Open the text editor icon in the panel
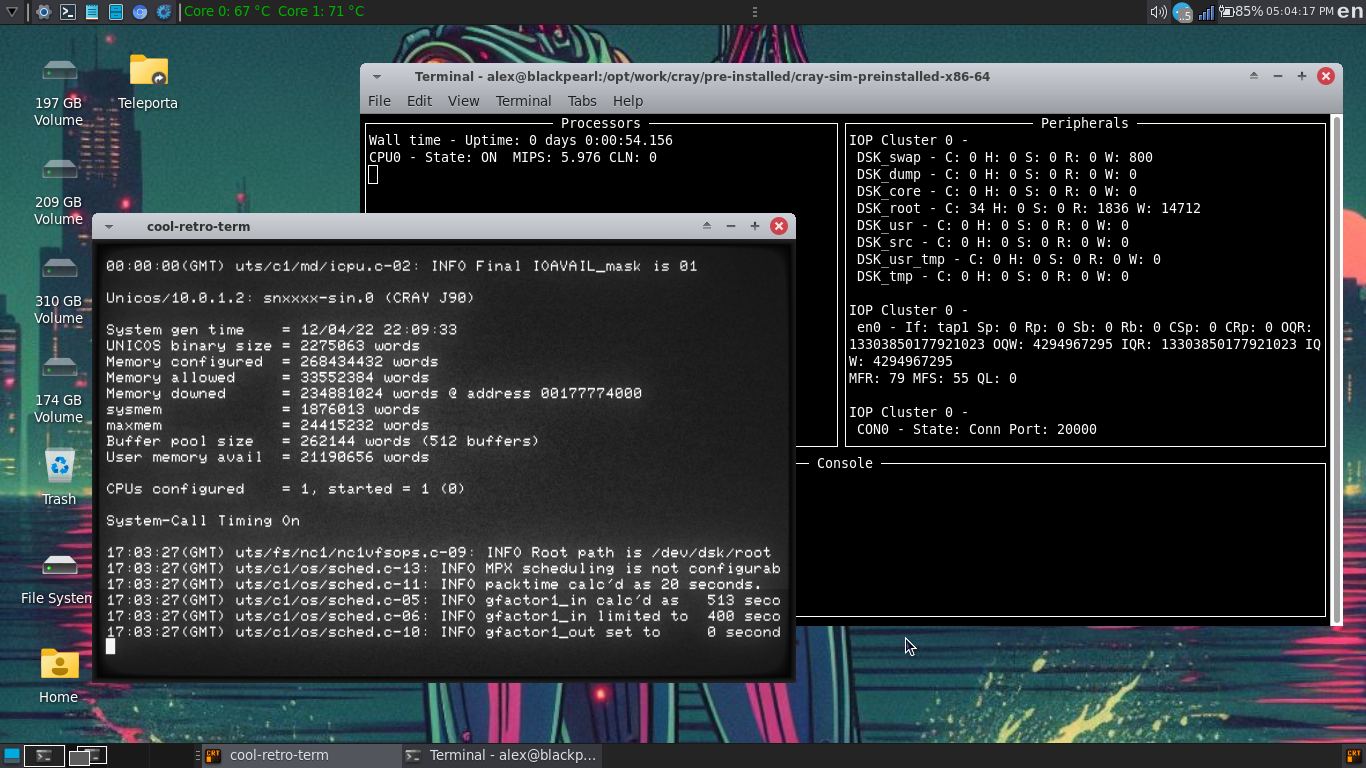 [92, 11]
